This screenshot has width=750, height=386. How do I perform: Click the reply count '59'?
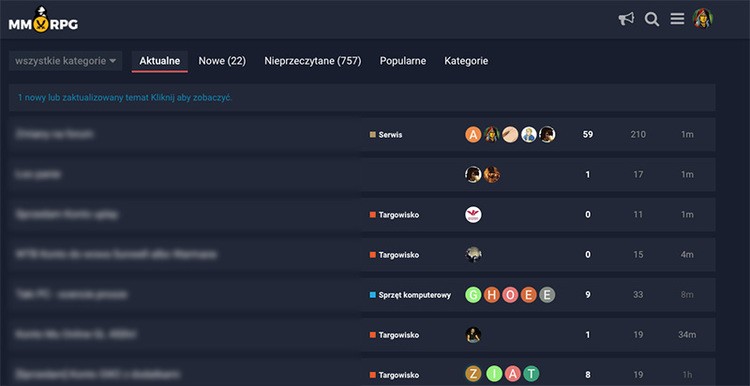pyautogui.click(x=588, y=135)
